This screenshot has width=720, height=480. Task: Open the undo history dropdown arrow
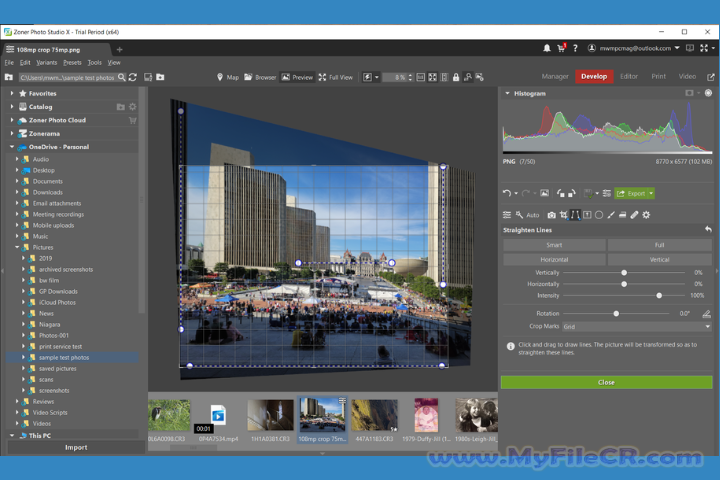click(516, 193)
